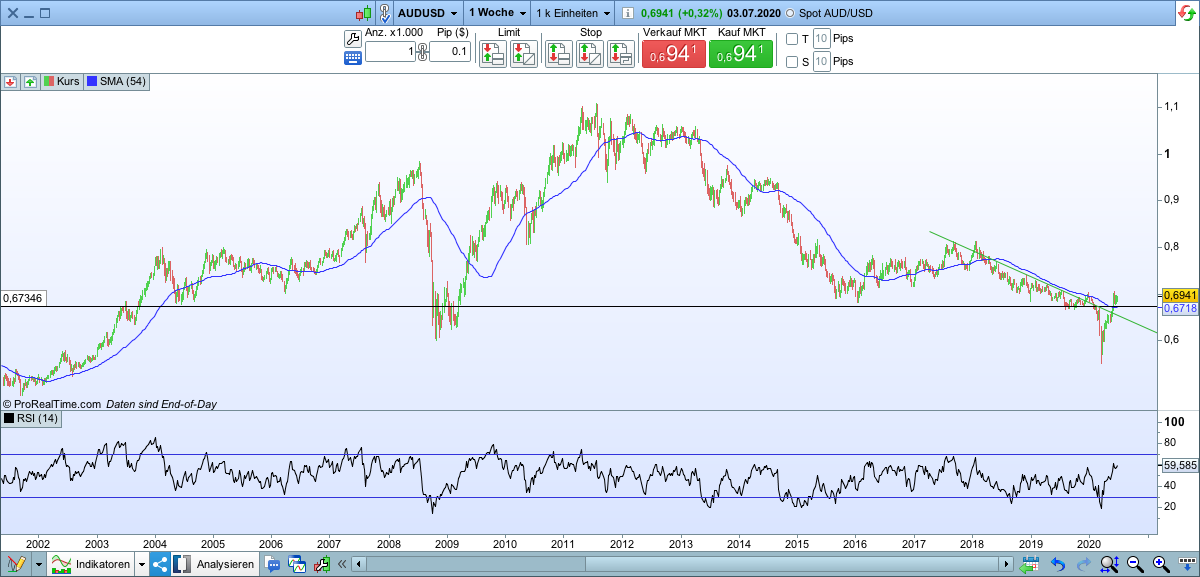The height and width of the screenshot is (577, 1200).
Task: Click the redo arrow icon
Action: (x=1084, y=564)
